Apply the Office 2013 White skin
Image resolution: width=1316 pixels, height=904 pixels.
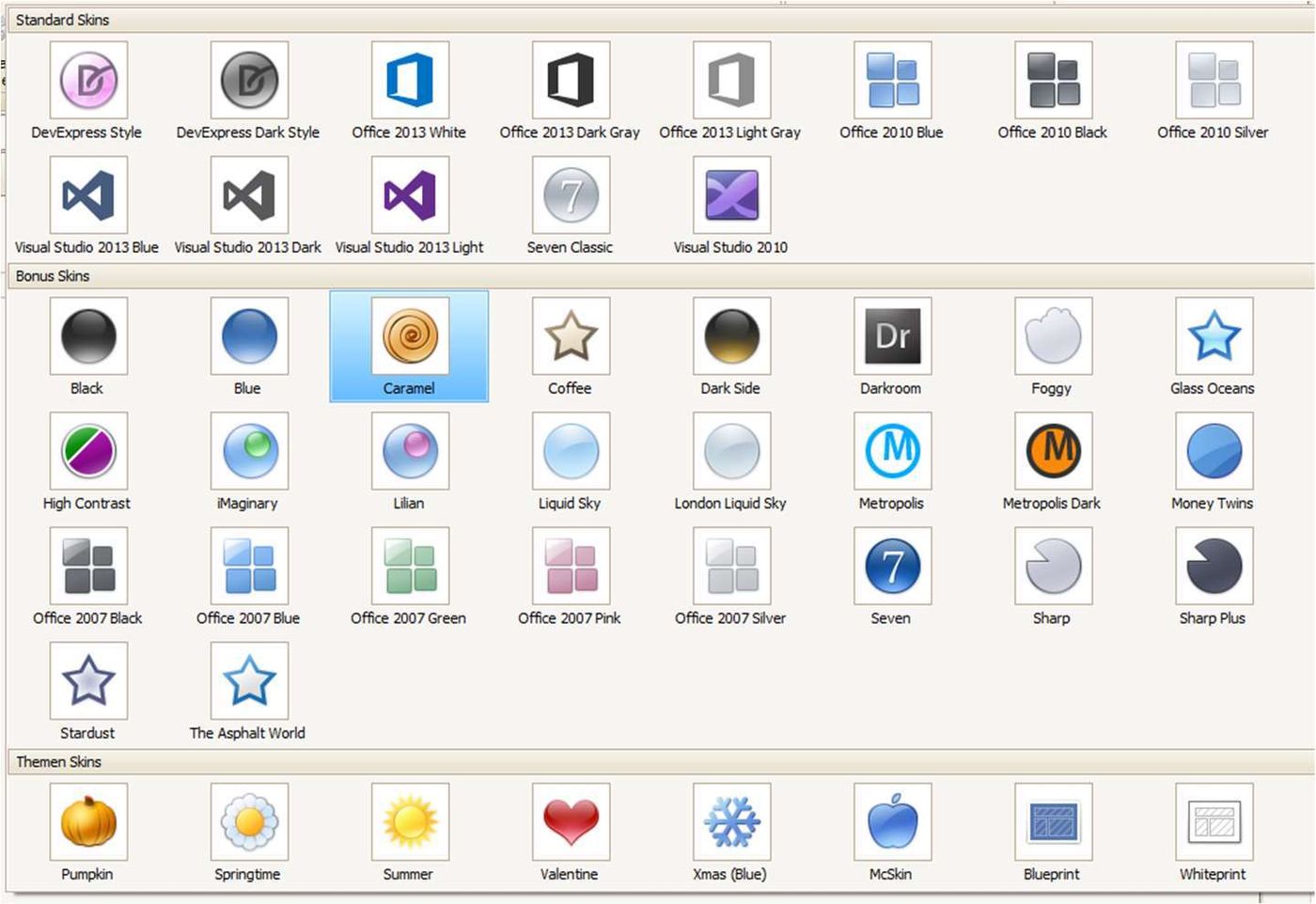coord(410,80)
